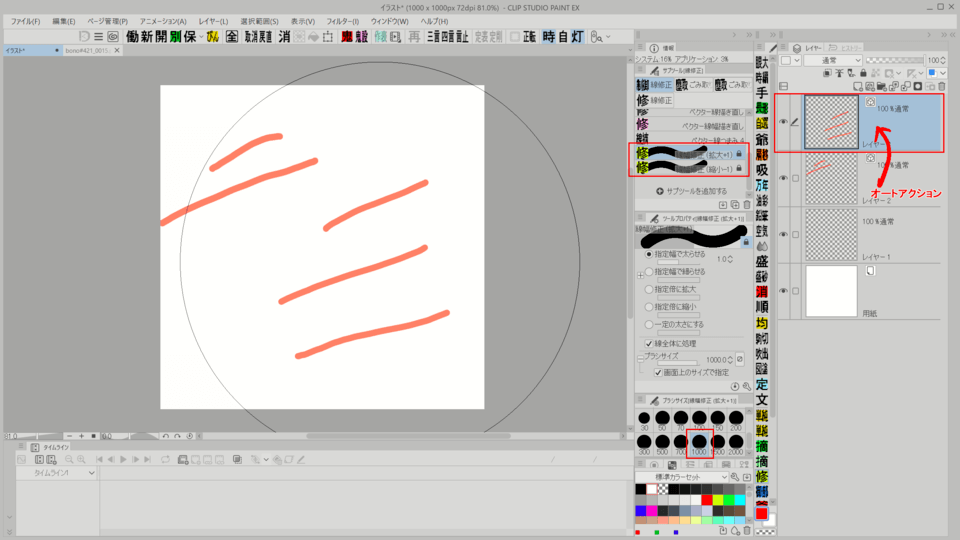Uncheck 画面上のサイズで指定
960x540 pixels.
tap(658, 372)
